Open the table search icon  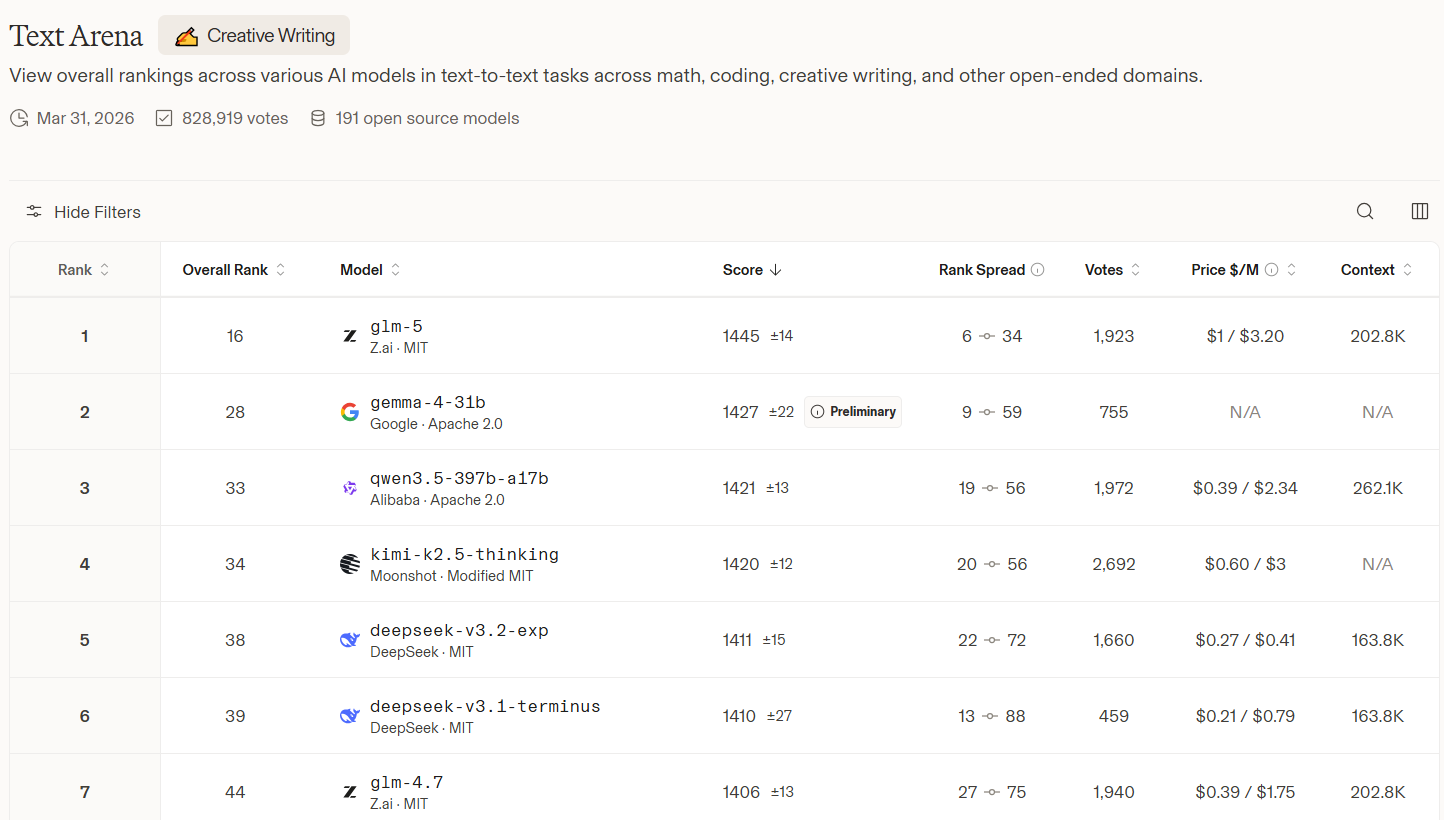[x=1365, y=211]
